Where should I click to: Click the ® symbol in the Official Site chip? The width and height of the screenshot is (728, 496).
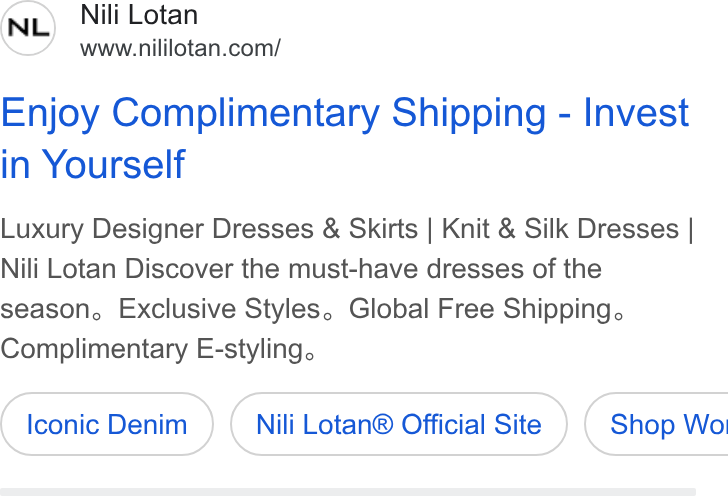[x=382, y=424]
